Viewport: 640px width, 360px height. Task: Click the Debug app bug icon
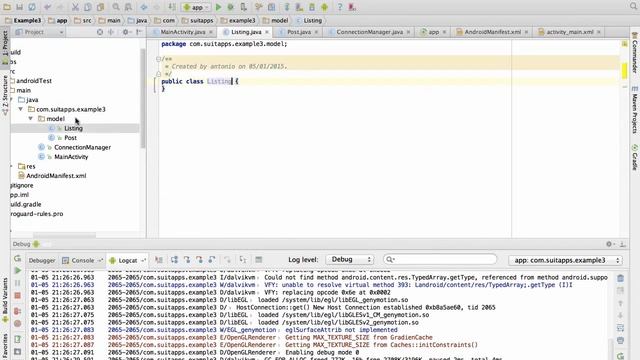(x=231, y=7)
